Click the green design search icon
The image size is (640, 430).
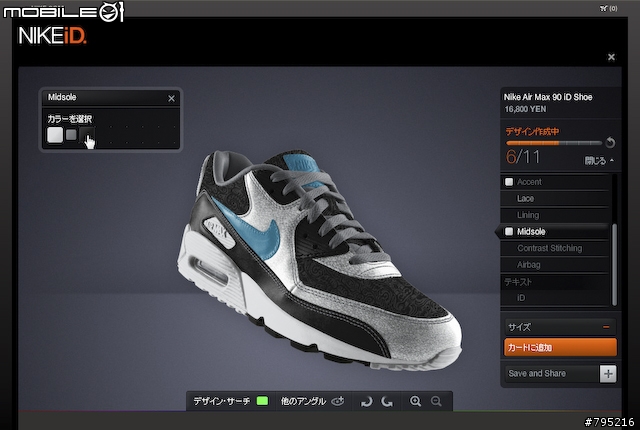pos(262,401)
